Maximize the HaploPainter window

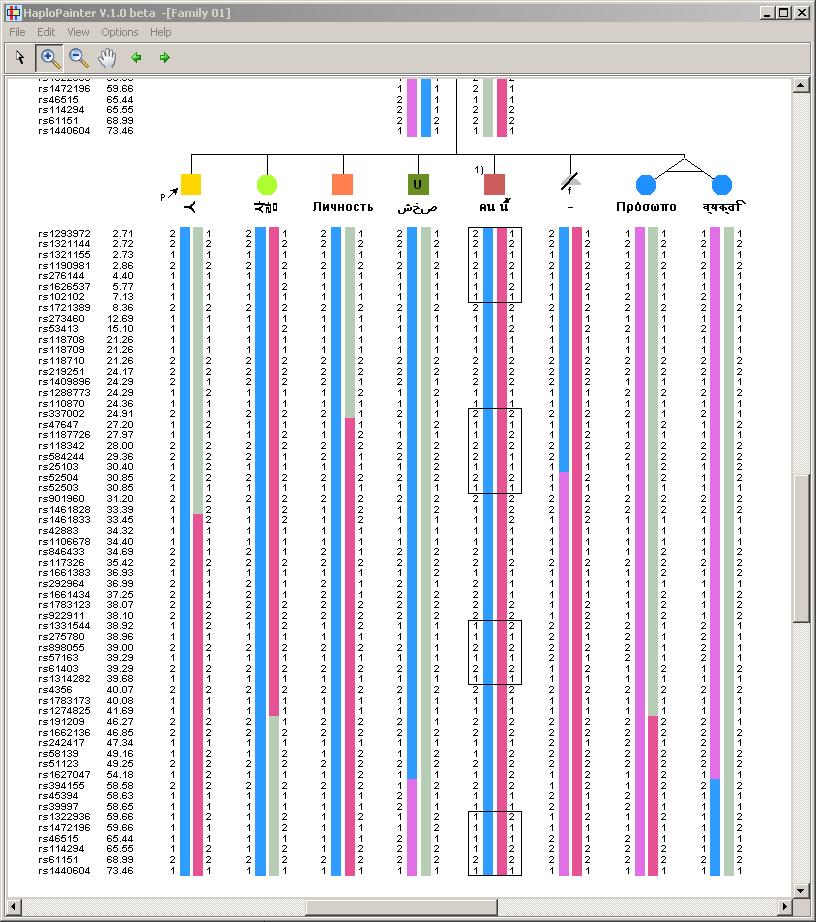pyautogui.click(x=784, y=12)
